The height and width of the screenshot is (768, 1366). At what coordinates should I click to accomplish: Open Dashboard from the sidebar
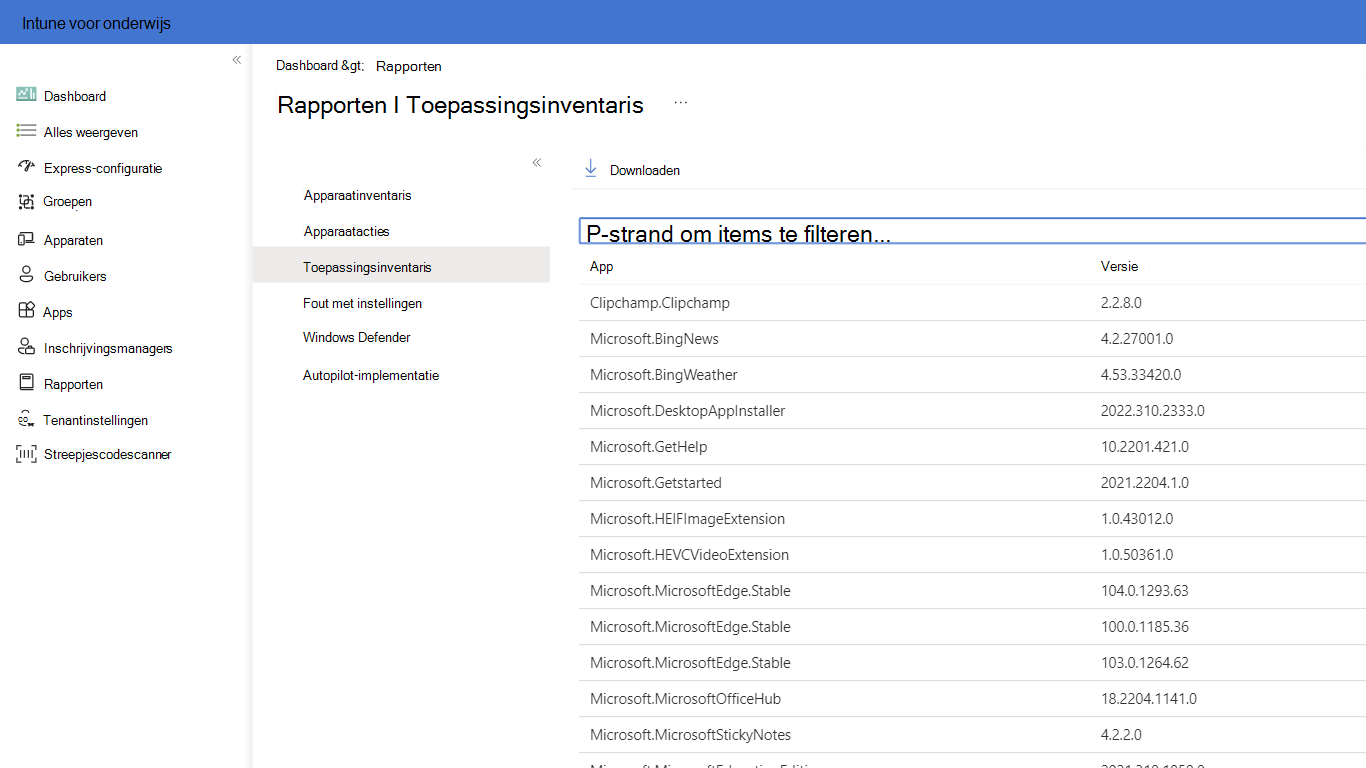coord(75,96)
